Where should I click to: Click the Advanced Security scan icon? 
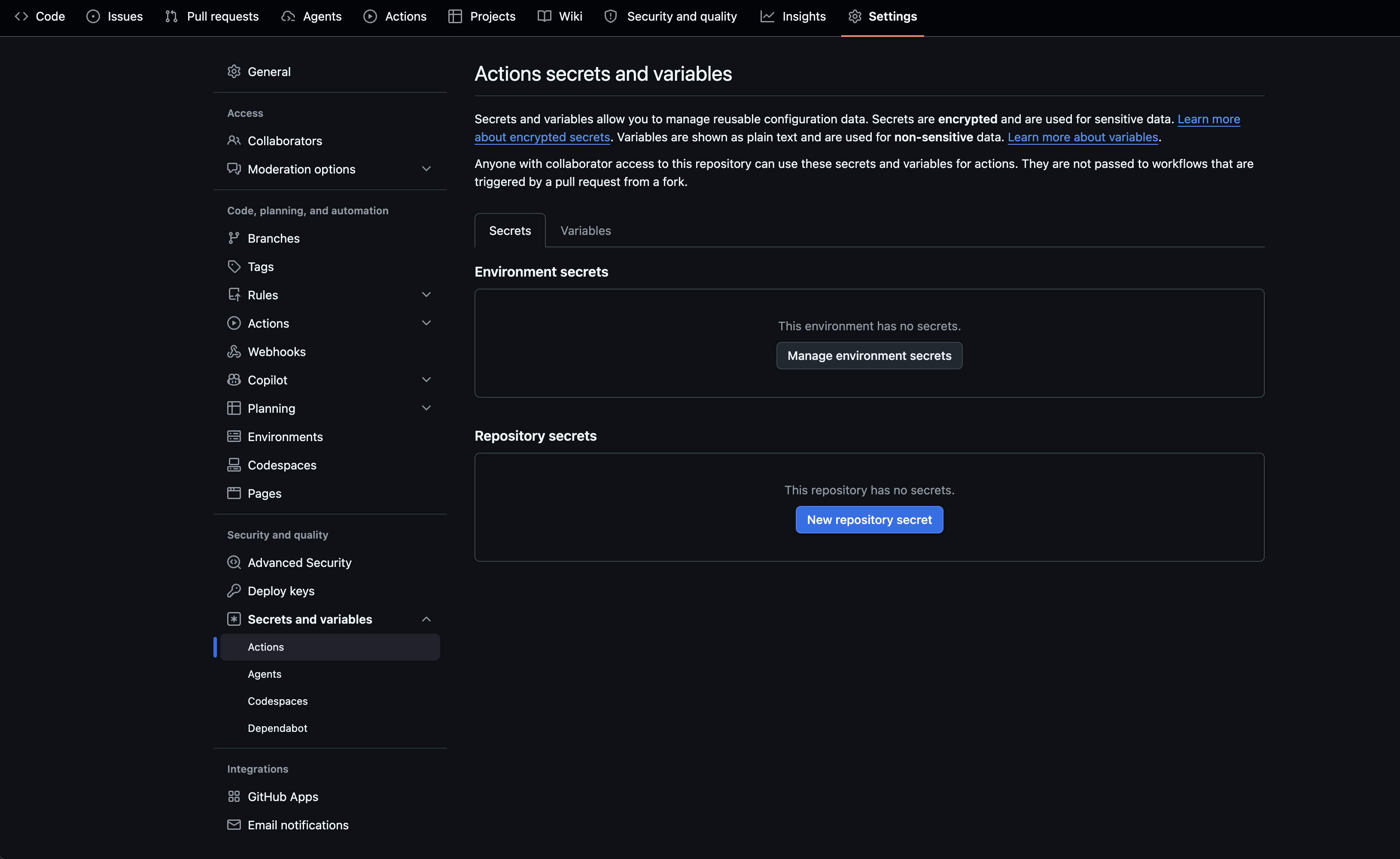[234, 563]
